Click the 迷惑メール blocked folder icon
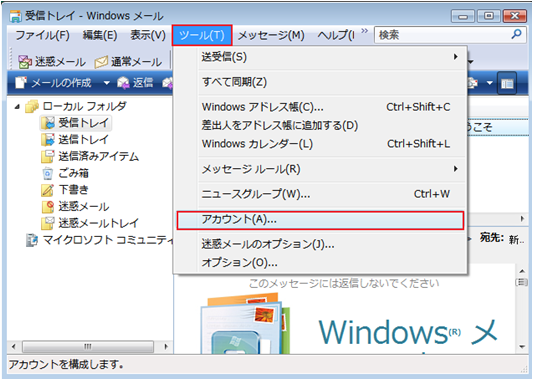The image size is (533, 380). click(x=48, y=207)
